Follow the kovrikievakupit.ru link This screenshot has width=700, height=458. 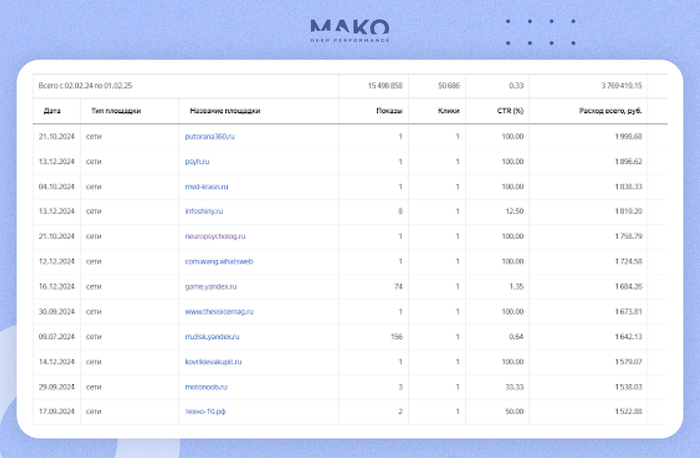tap(214, 362)
